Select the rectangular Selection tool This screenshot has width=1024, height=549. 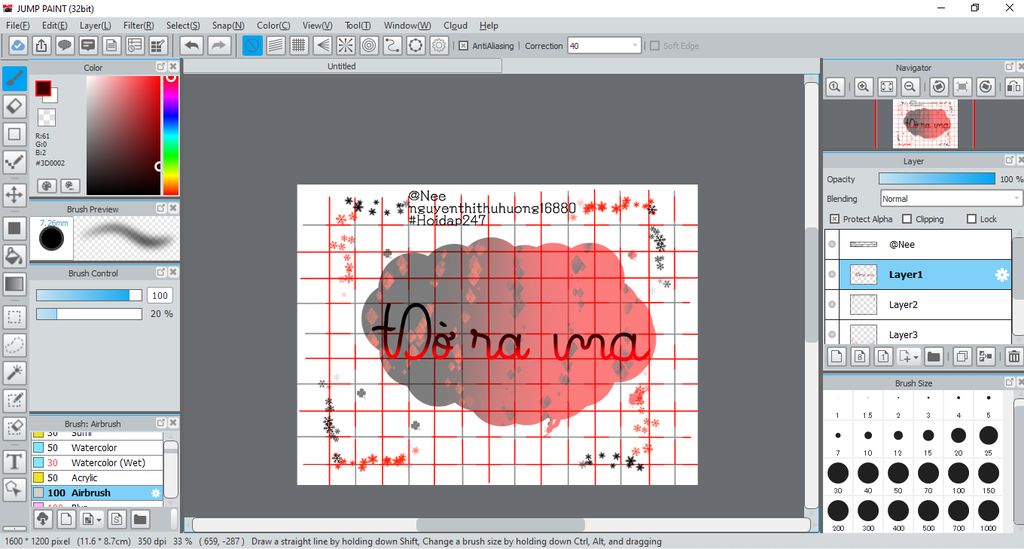[14, 317]
